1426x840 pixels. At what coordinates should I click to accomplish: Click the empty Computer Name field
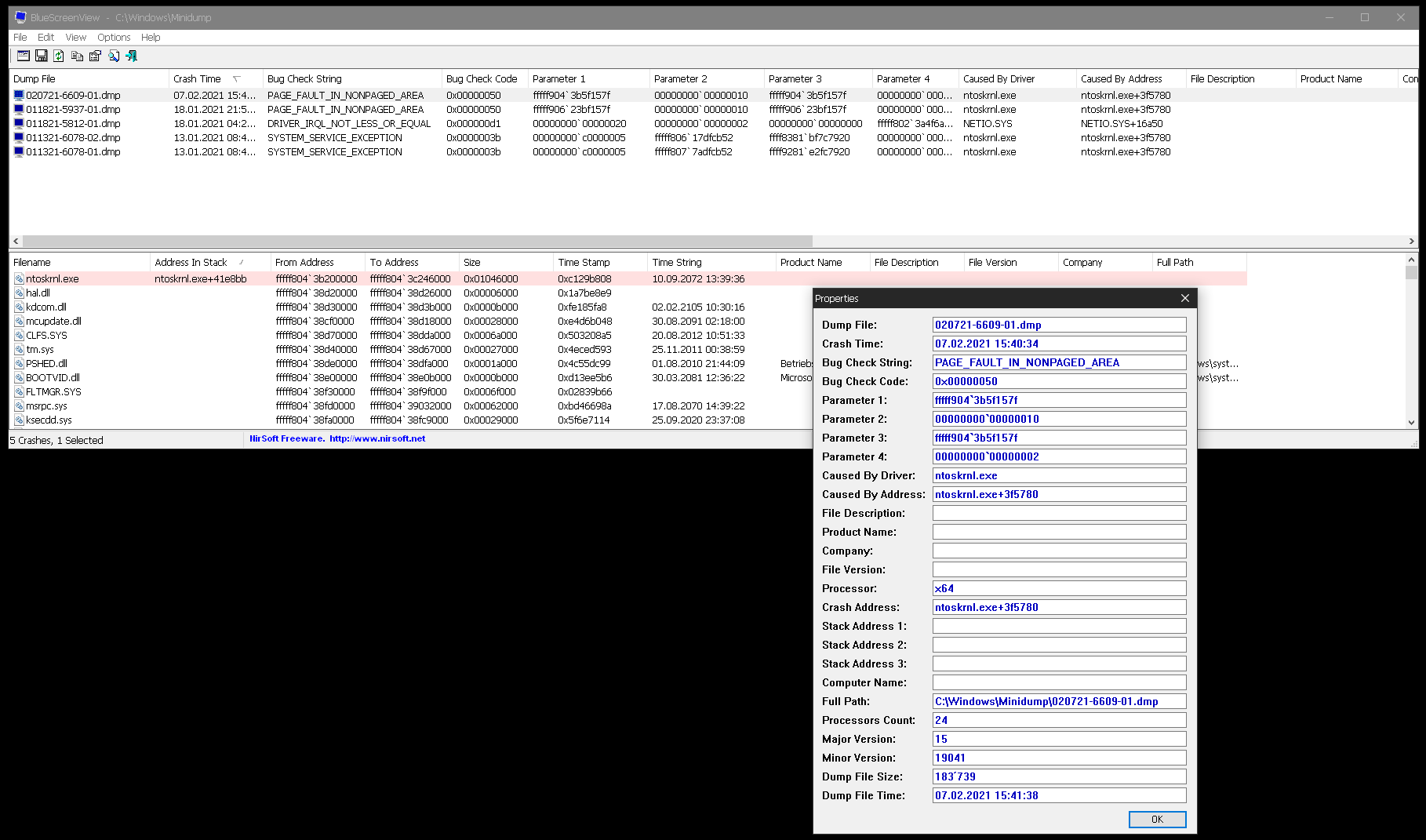tap(1059, 682)
